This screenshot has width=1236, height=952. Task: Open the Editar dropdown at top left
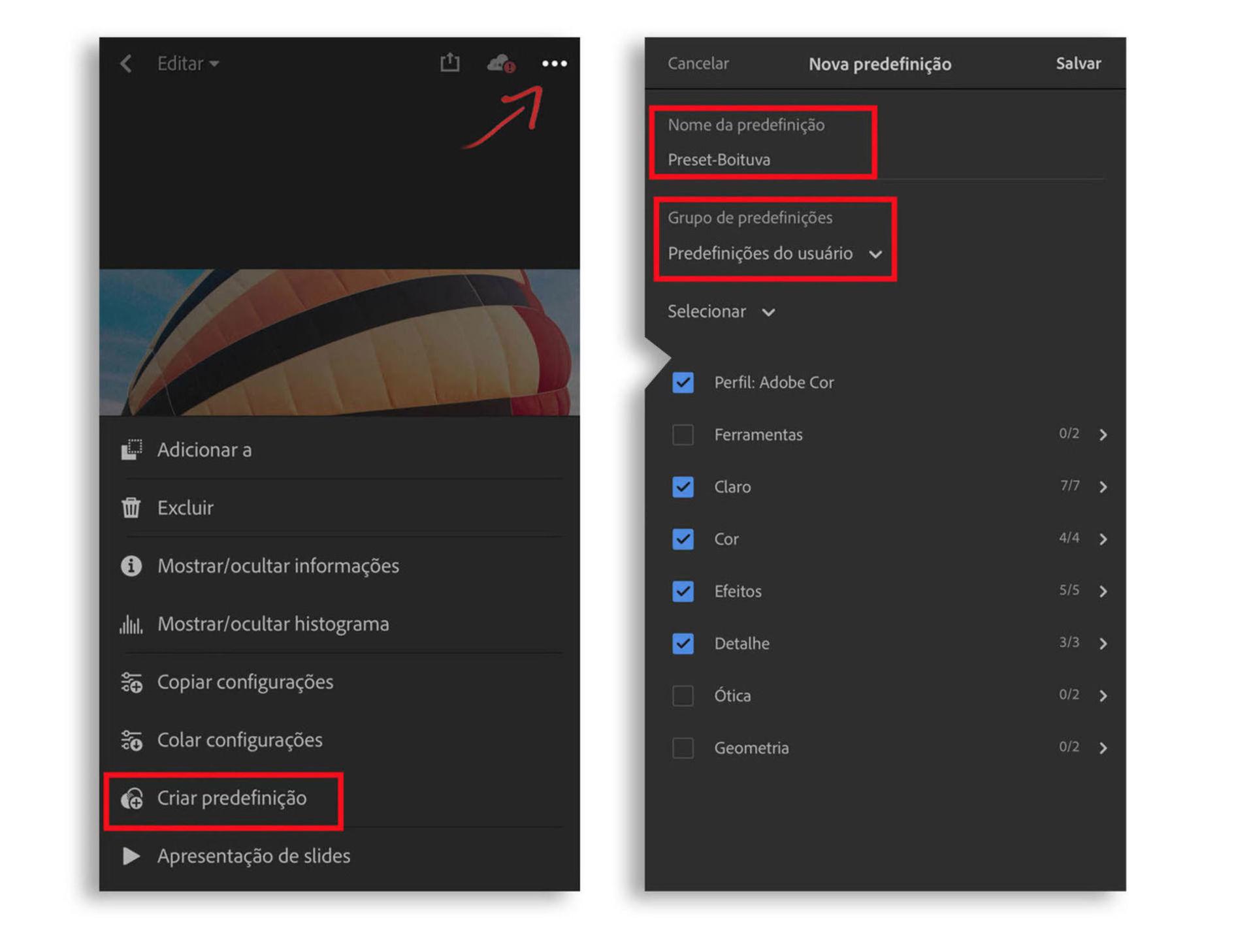click(187, 63)
